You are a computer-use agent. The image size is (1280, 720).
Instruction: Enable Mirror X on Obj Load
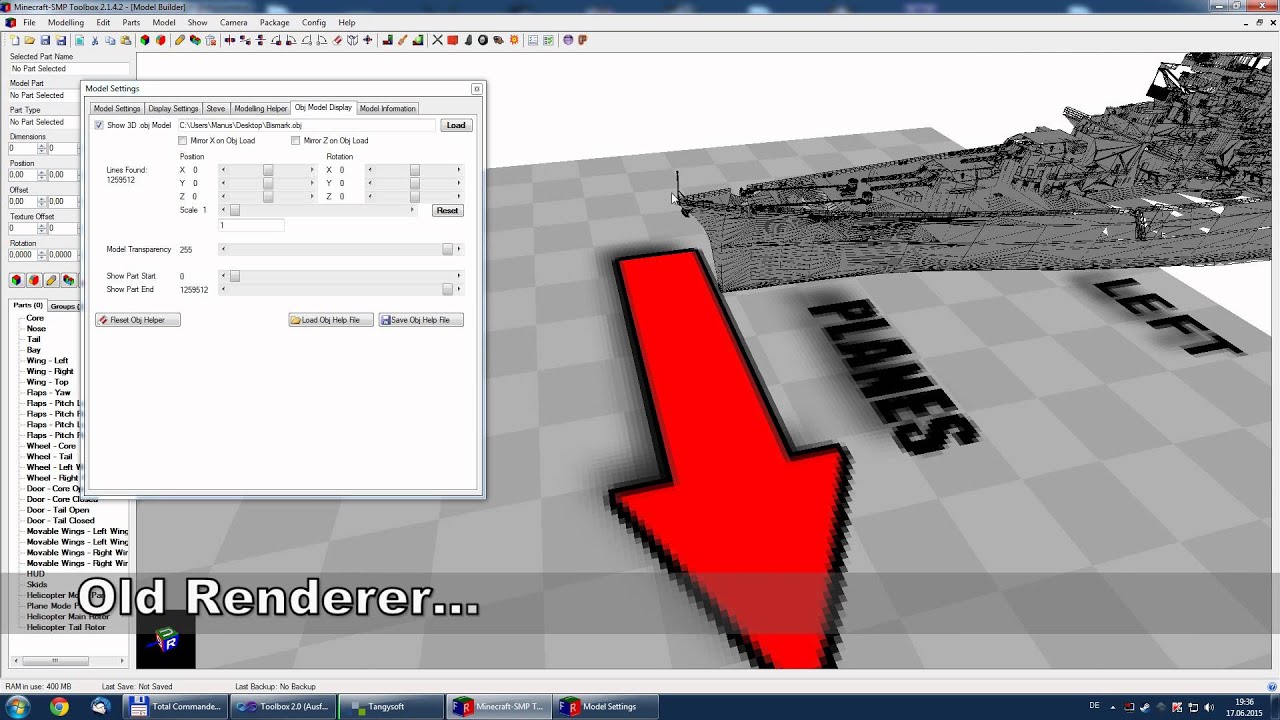(182, 141)
